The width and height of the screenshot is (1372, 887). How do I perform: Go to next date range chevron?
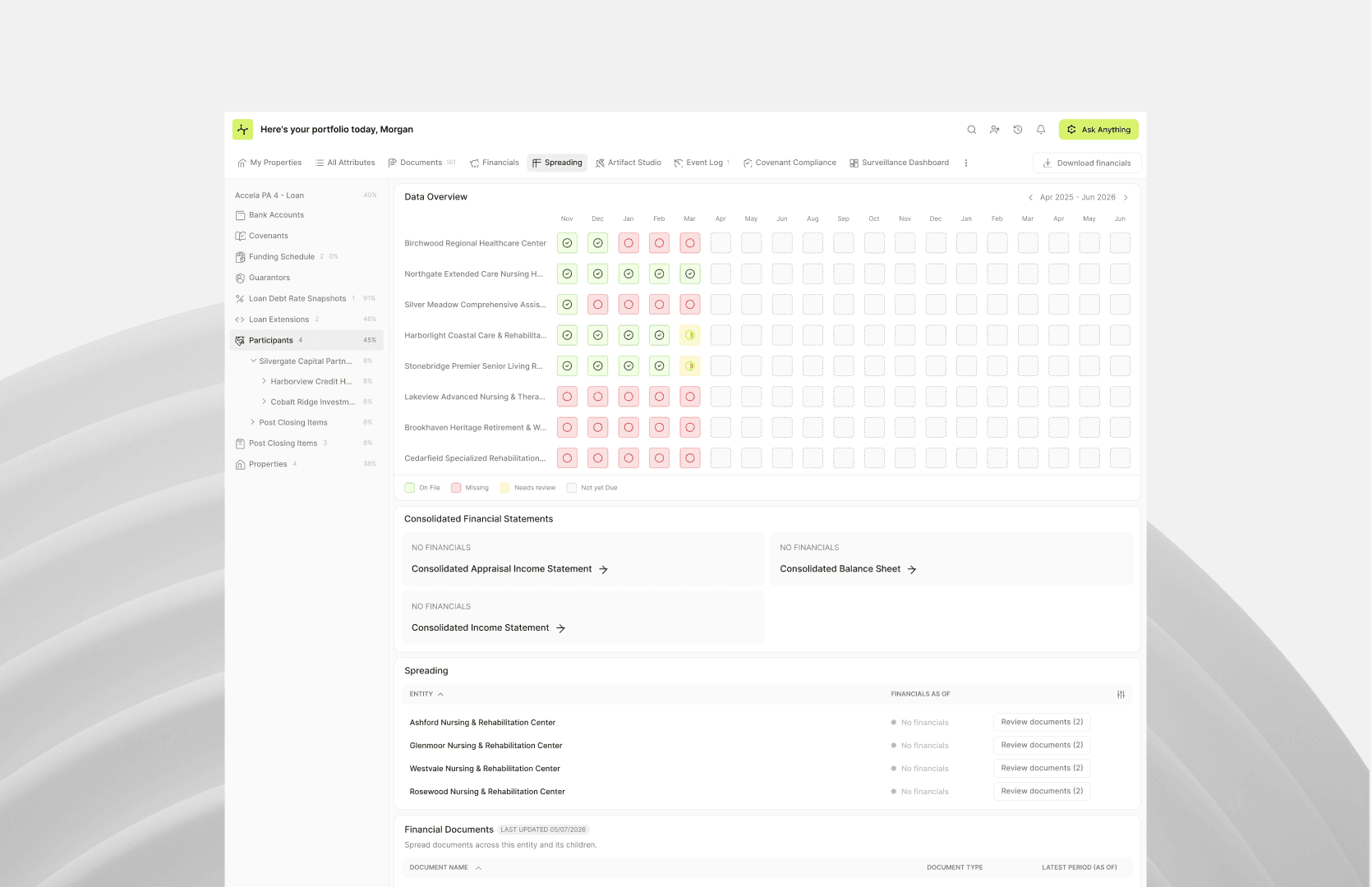(x=1126, y=197)
